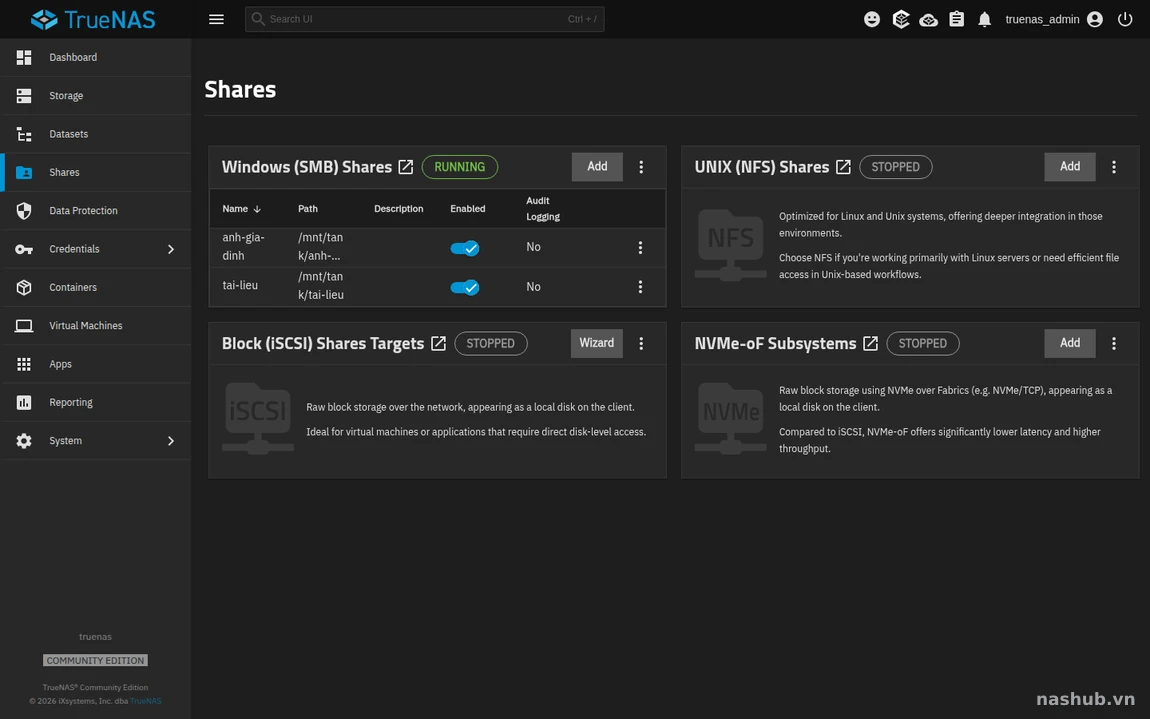Toggle the sidebar with the hamburger menu icon

[x=216, y=19]
